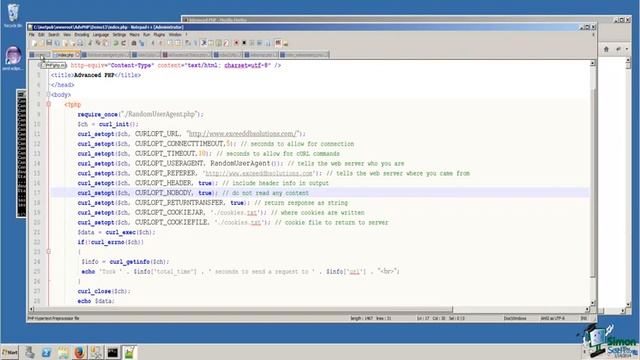Click the Cut toolbar icon
640x360 pixels.
click(90, 43)
